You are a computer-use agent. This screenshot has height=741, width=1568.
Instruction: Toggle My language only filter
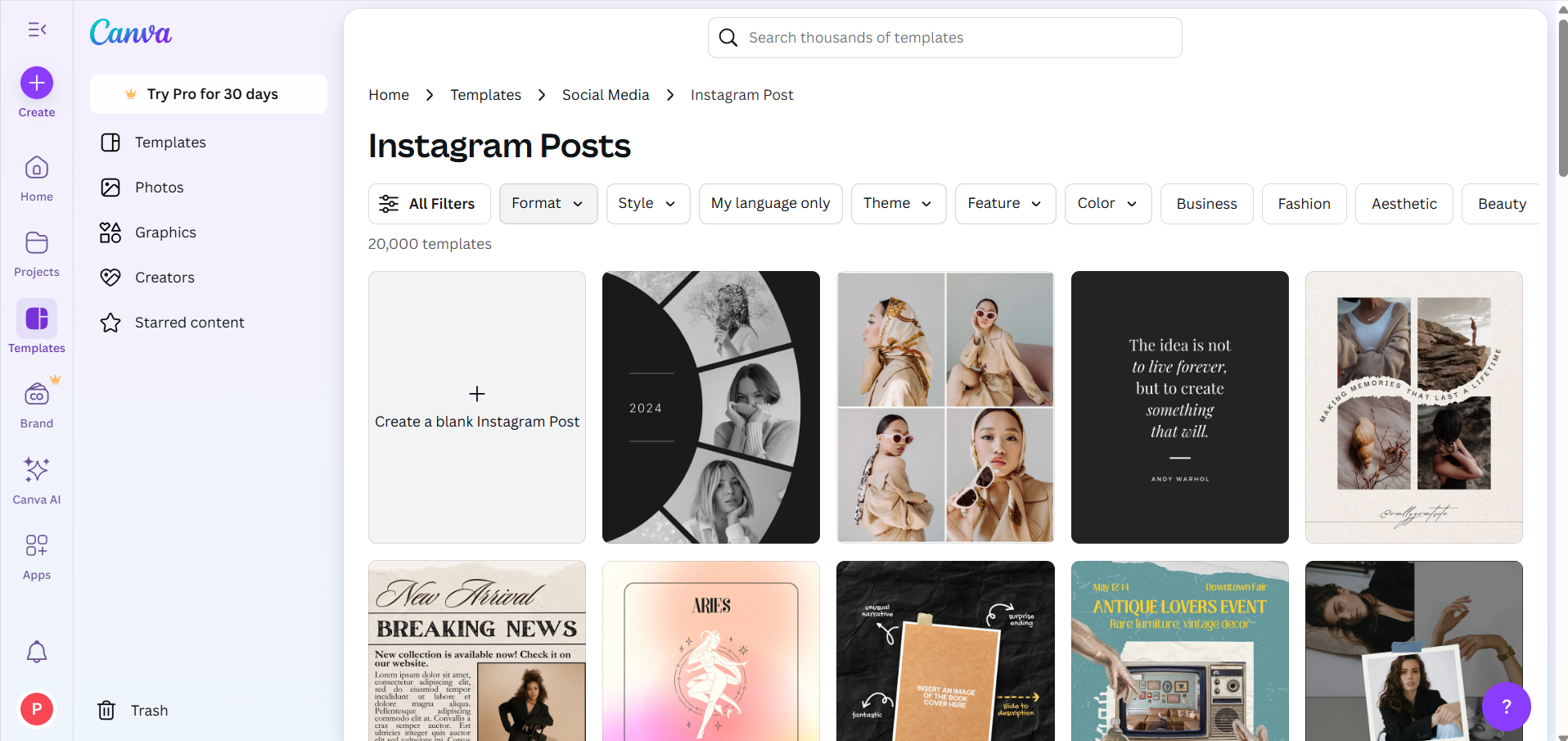click(771, 204)
